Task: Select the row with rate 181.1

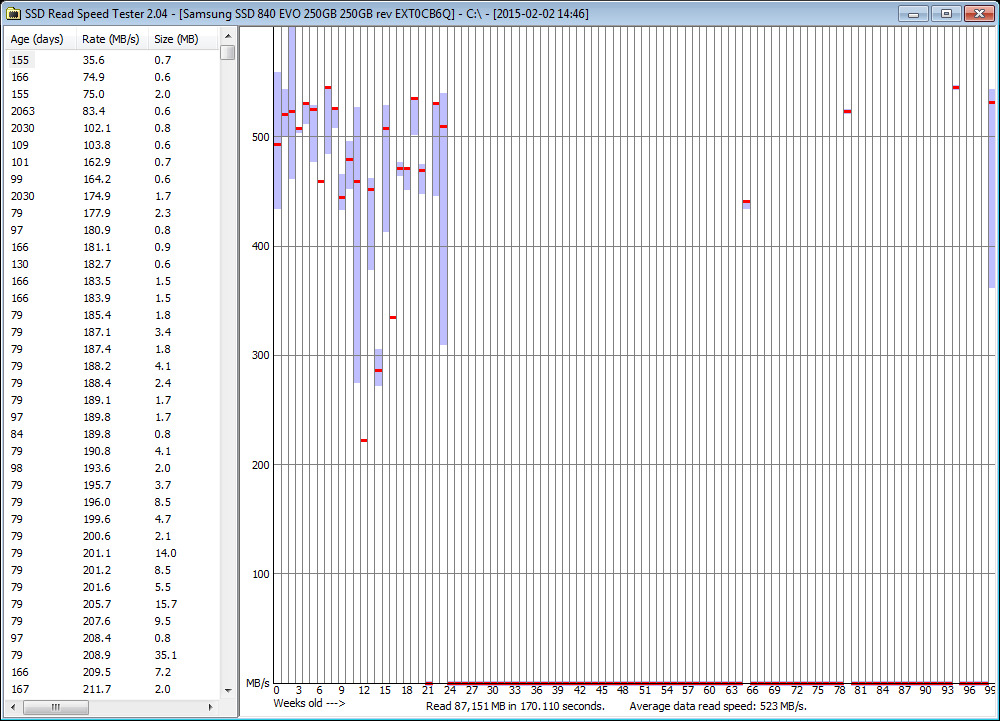Action: 112,247
